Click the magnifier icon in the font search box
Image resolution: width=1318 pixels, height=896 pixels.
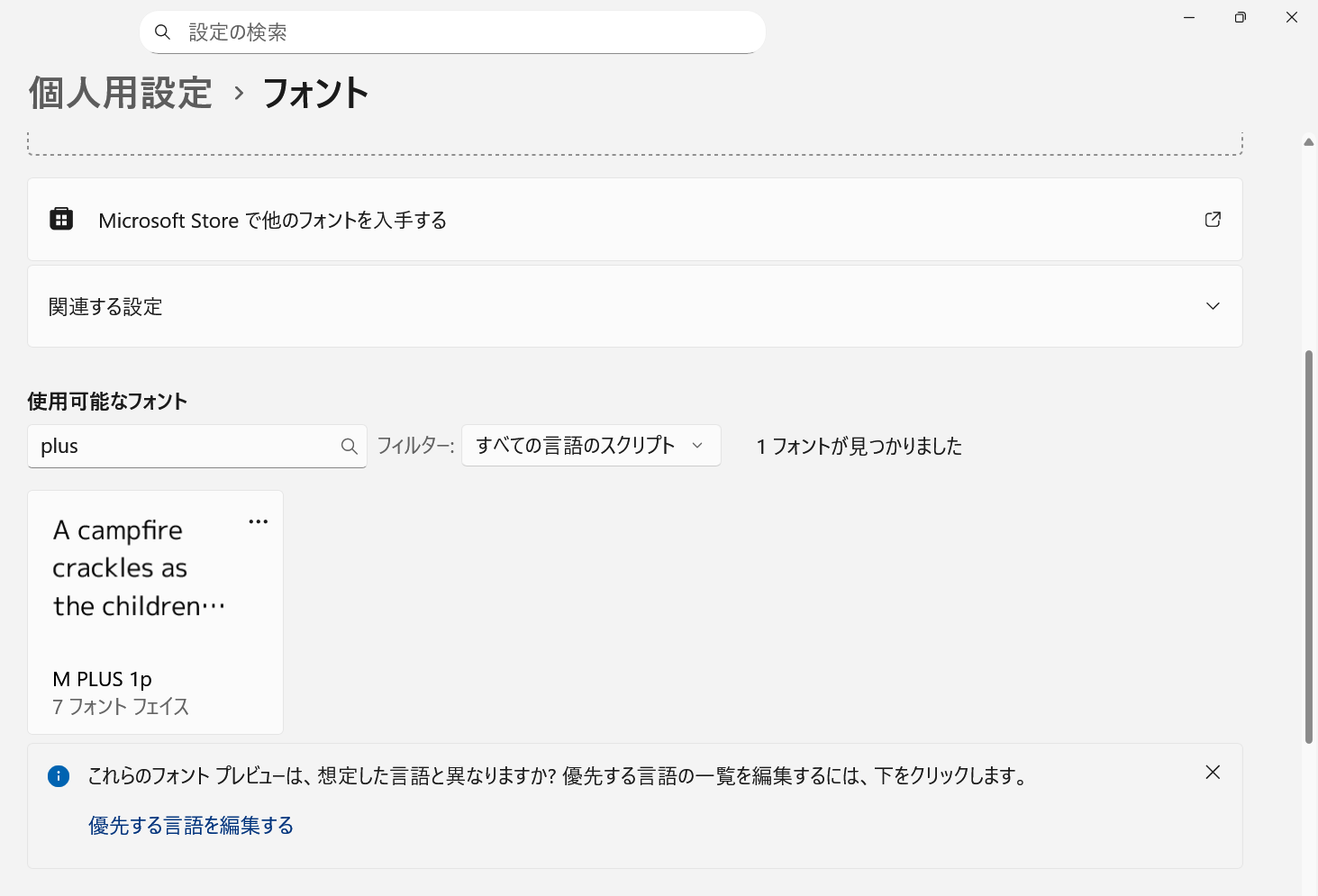349,445
